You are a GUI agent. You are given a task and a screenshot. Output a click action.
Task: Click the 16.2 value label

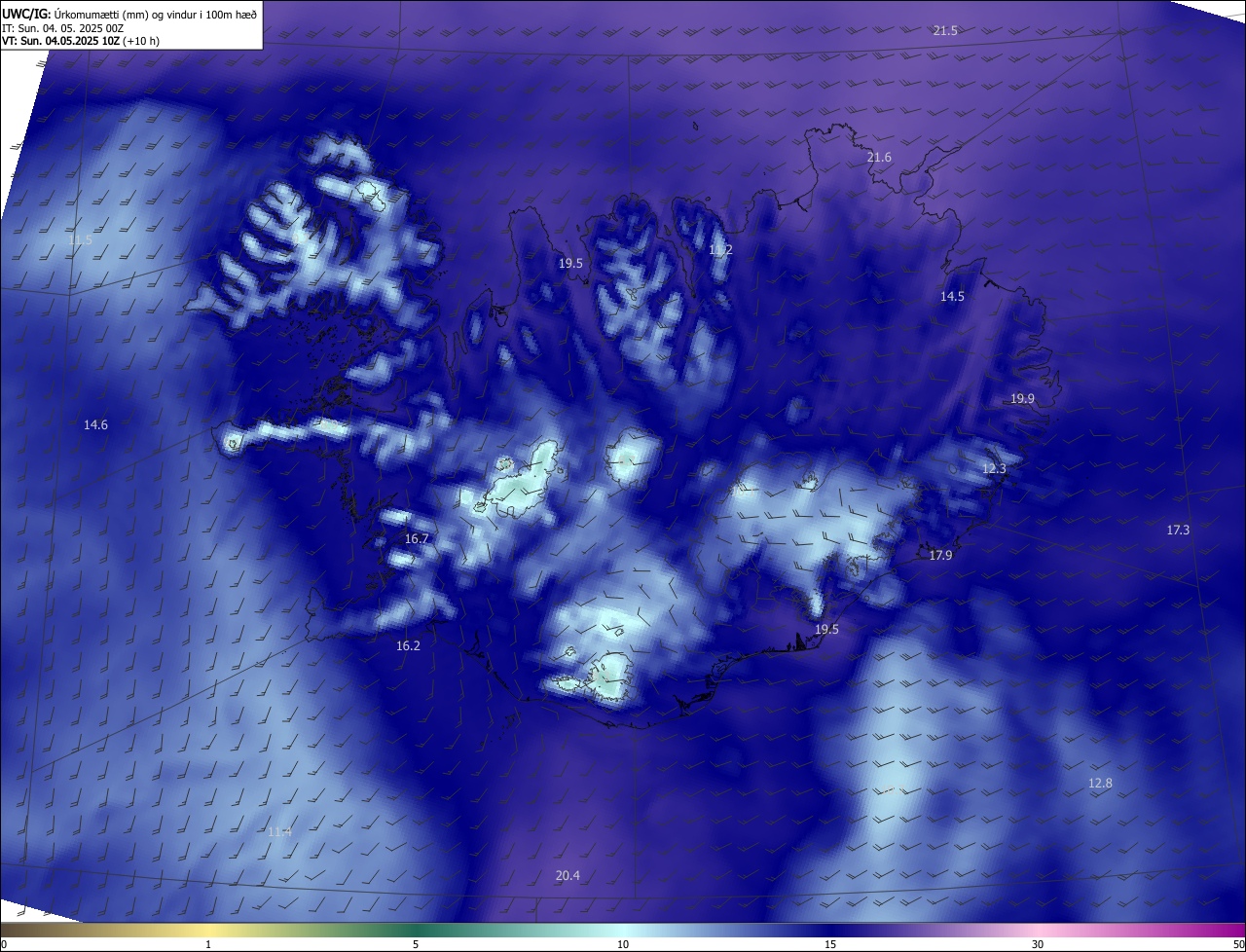coord(408,645)
